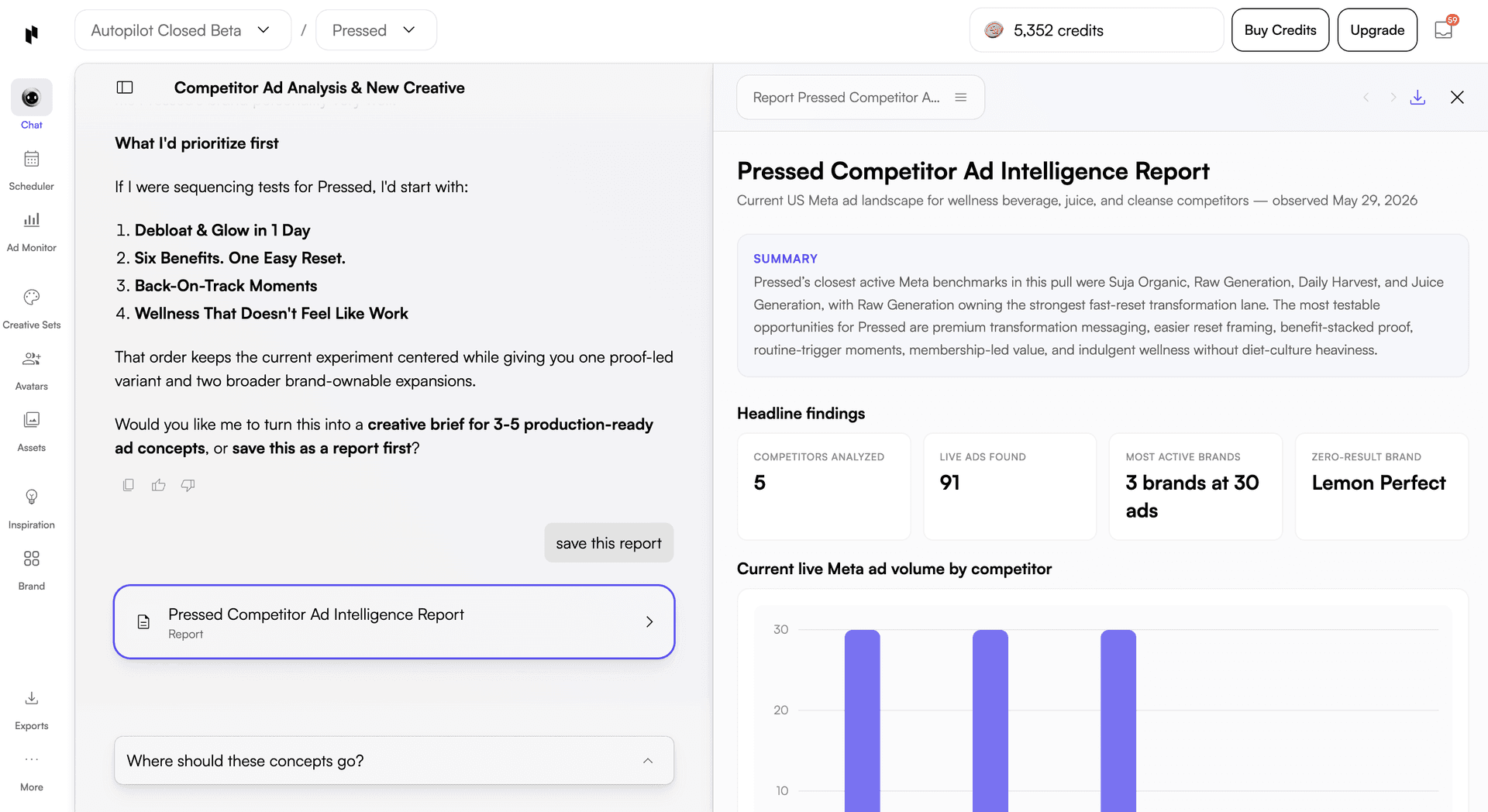
Task: Click the 'save this report' message bubble
Action: click(608, 543)
